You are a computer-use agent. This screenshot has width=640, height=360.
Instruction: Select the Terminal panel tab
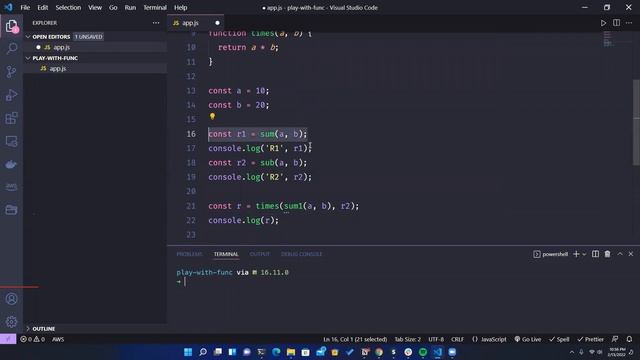(226, 254)
